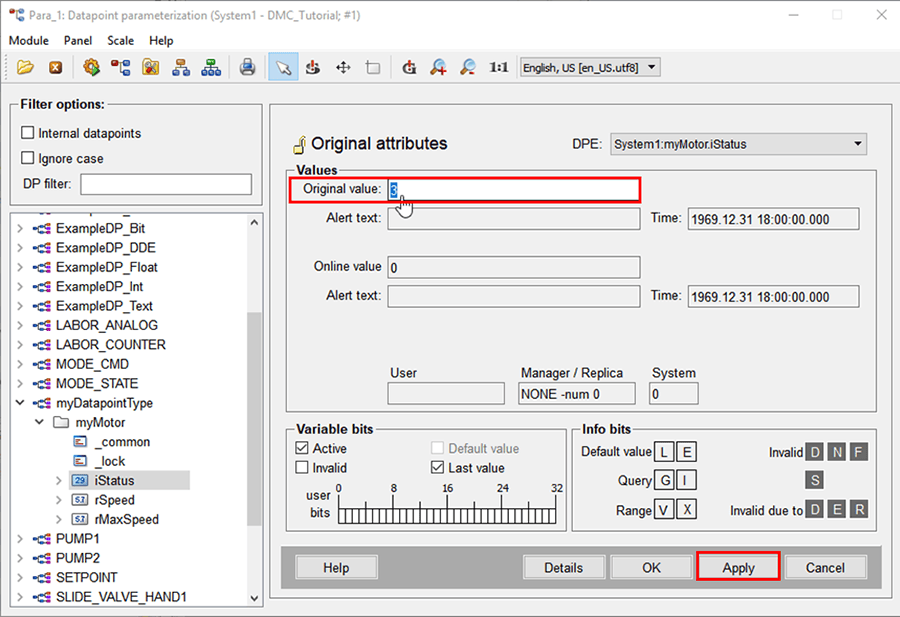
Task: Expand the rMaxSpeed element node
Action: pos(59,519)
